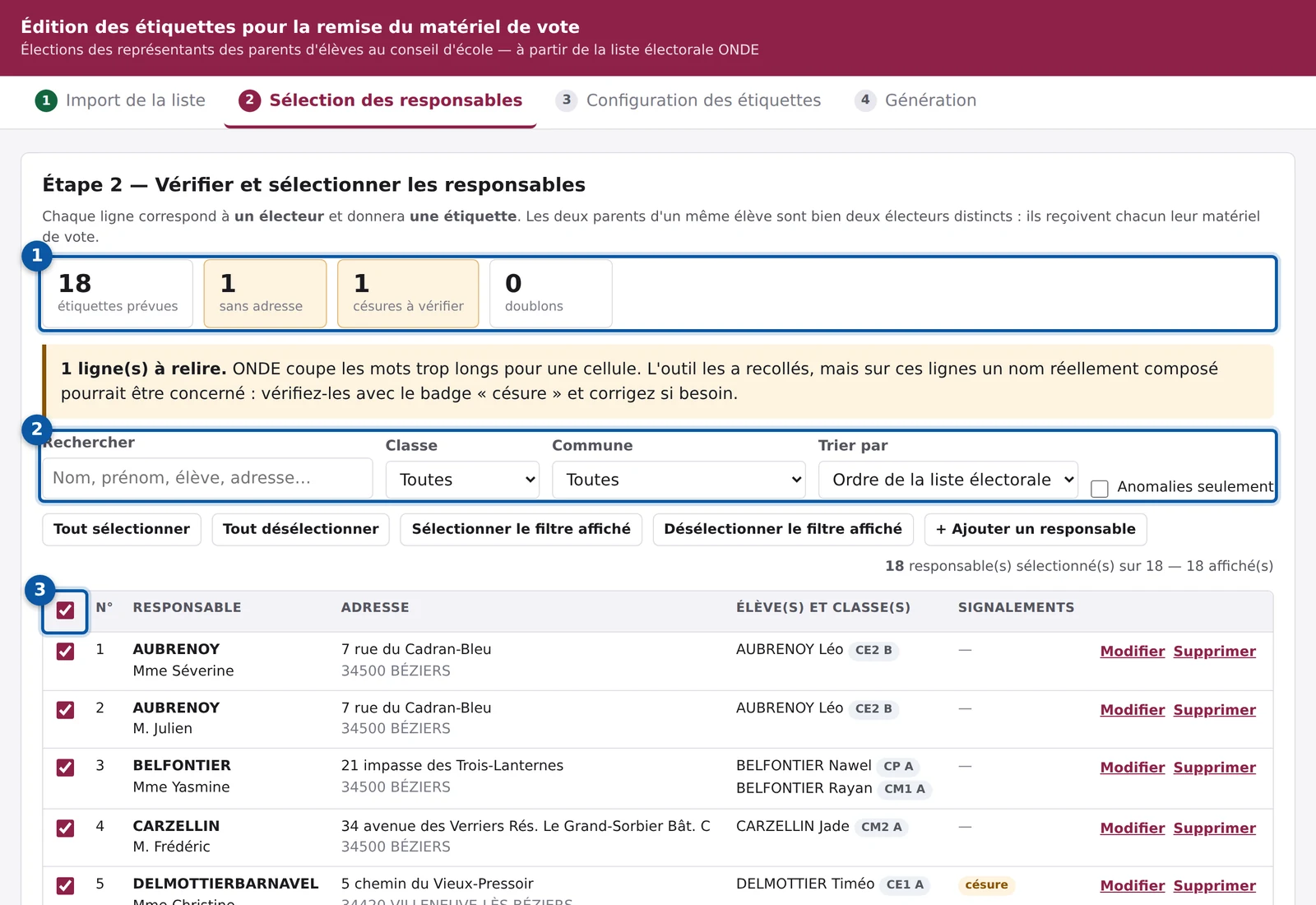Click Modifier for BELFONTIER row

[x=1133, y=768]
